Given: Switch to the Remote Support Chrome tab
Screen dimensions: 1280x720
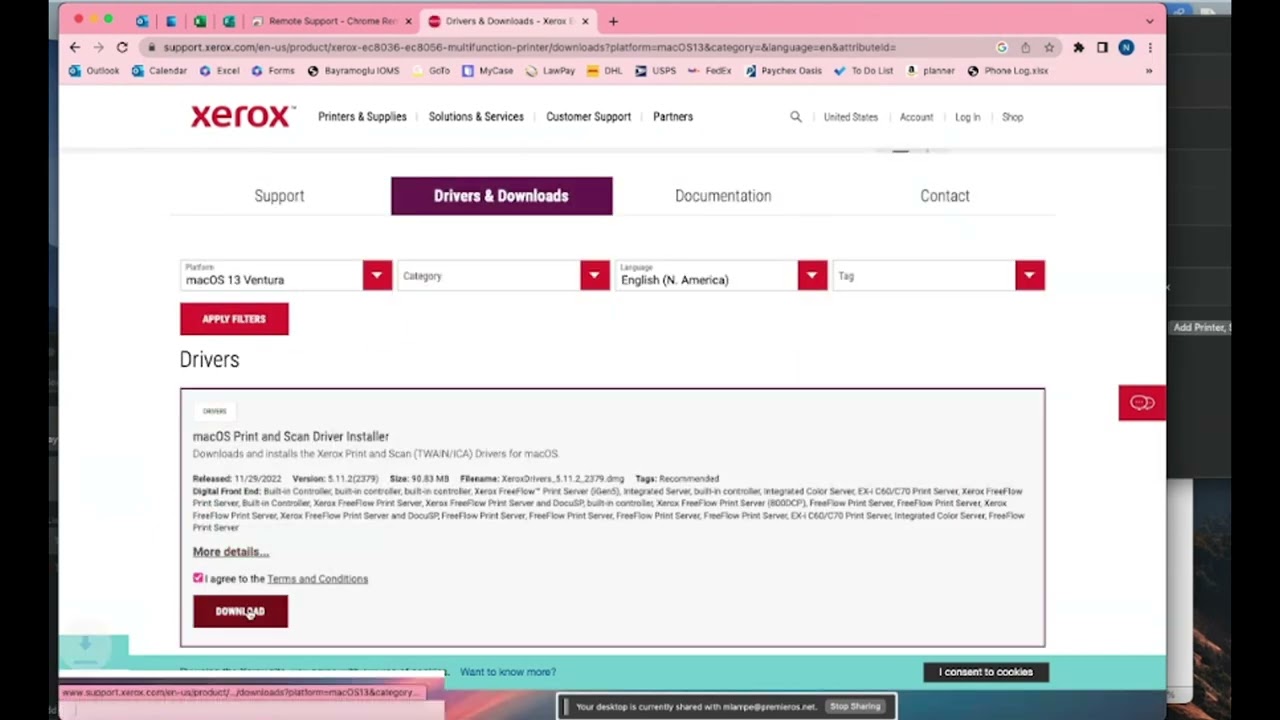Looking at the screenshot, I should (331, 21).
